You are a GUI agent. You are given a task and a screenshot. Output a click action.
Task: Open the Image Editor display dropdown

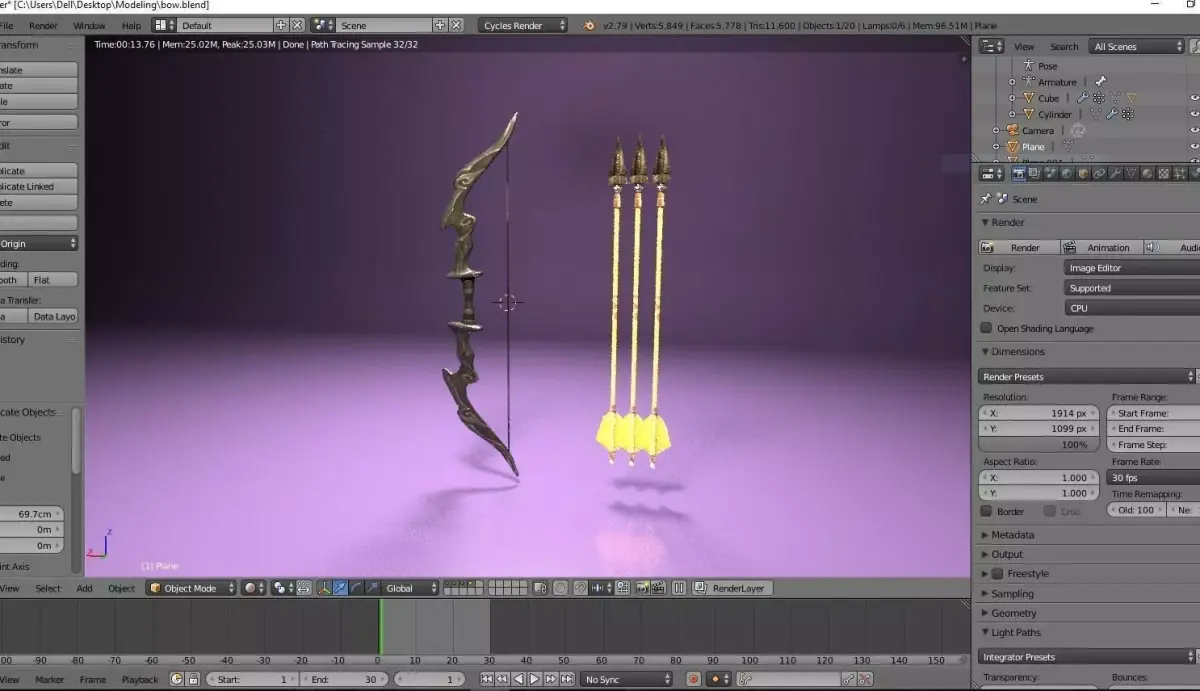pyautogui.click(x=1132, y=268)
